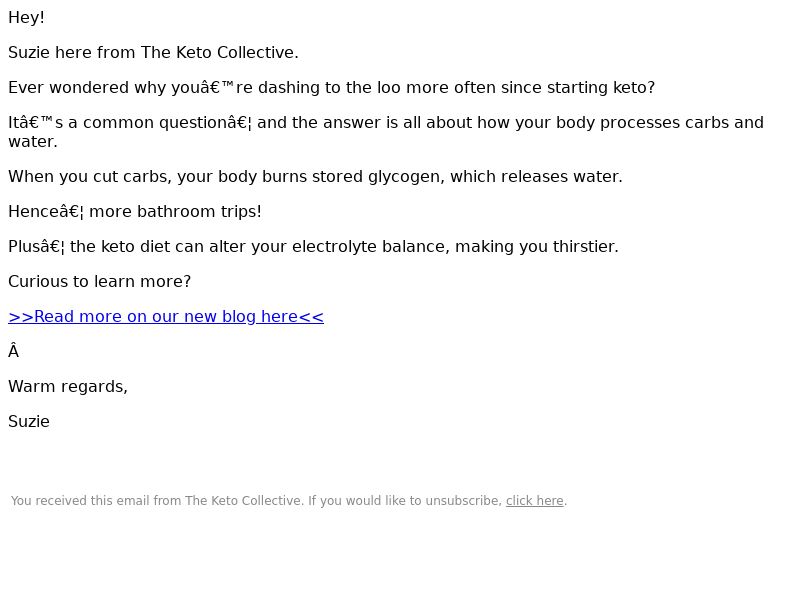Click the unsubscribe 'click here' link

tap(534, 501)
